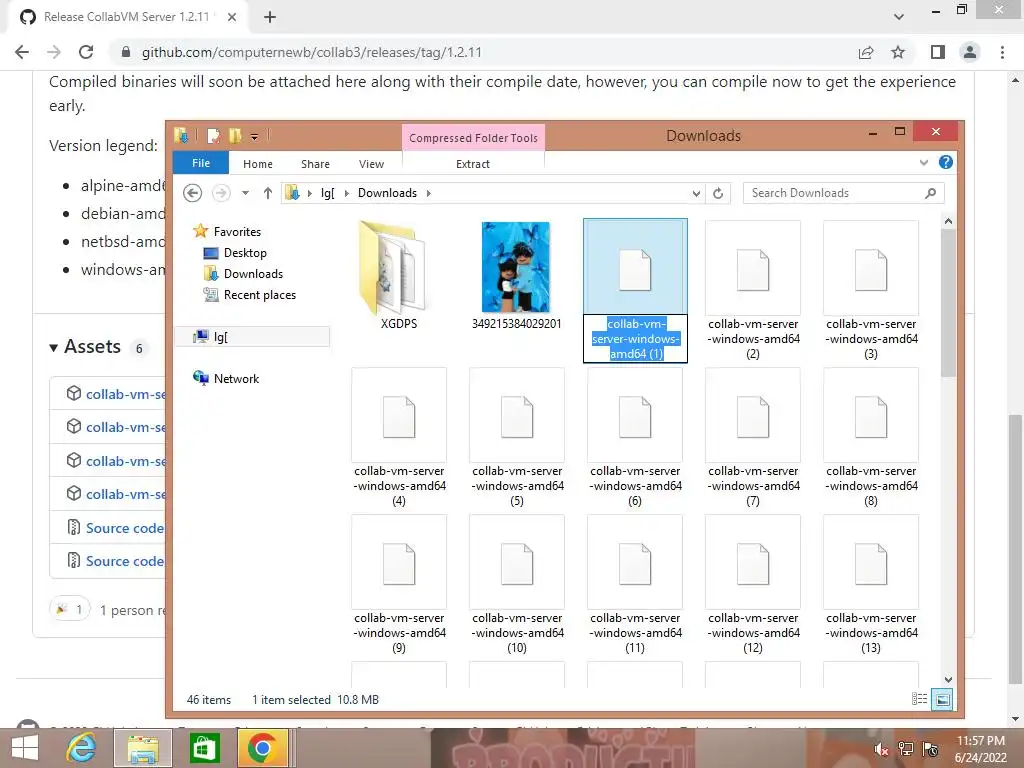1024x768 pixels.
Task: Open the Home ribbon tab
Action: (258, 164)
